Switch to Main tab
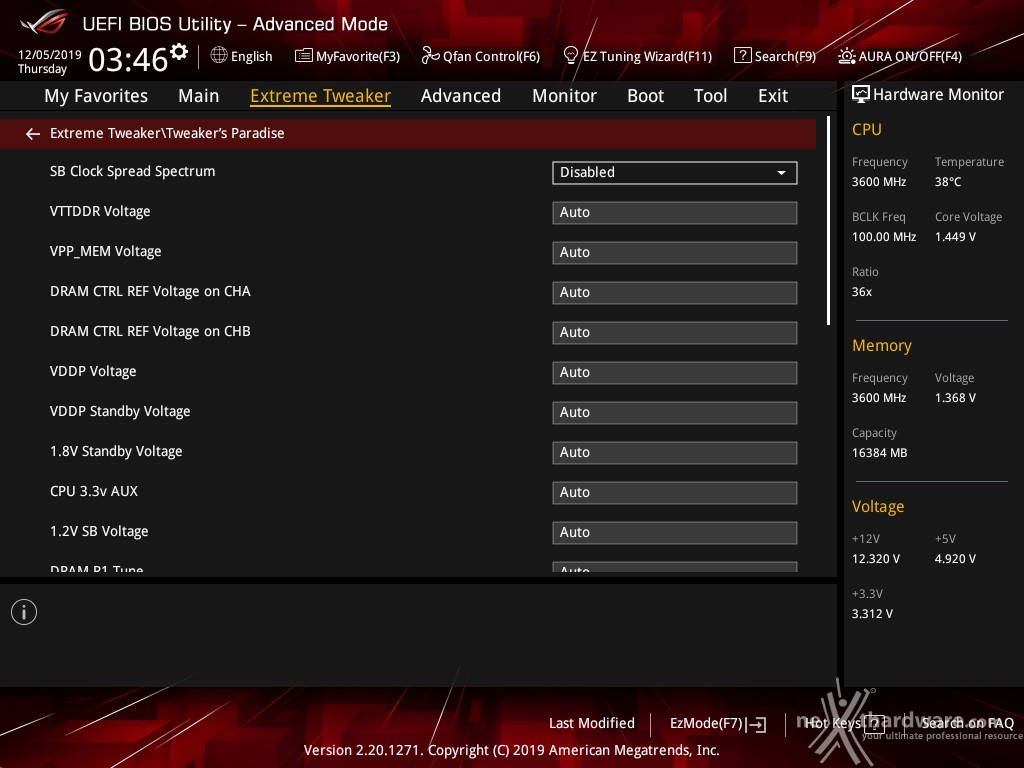 (x=199, y=96)
